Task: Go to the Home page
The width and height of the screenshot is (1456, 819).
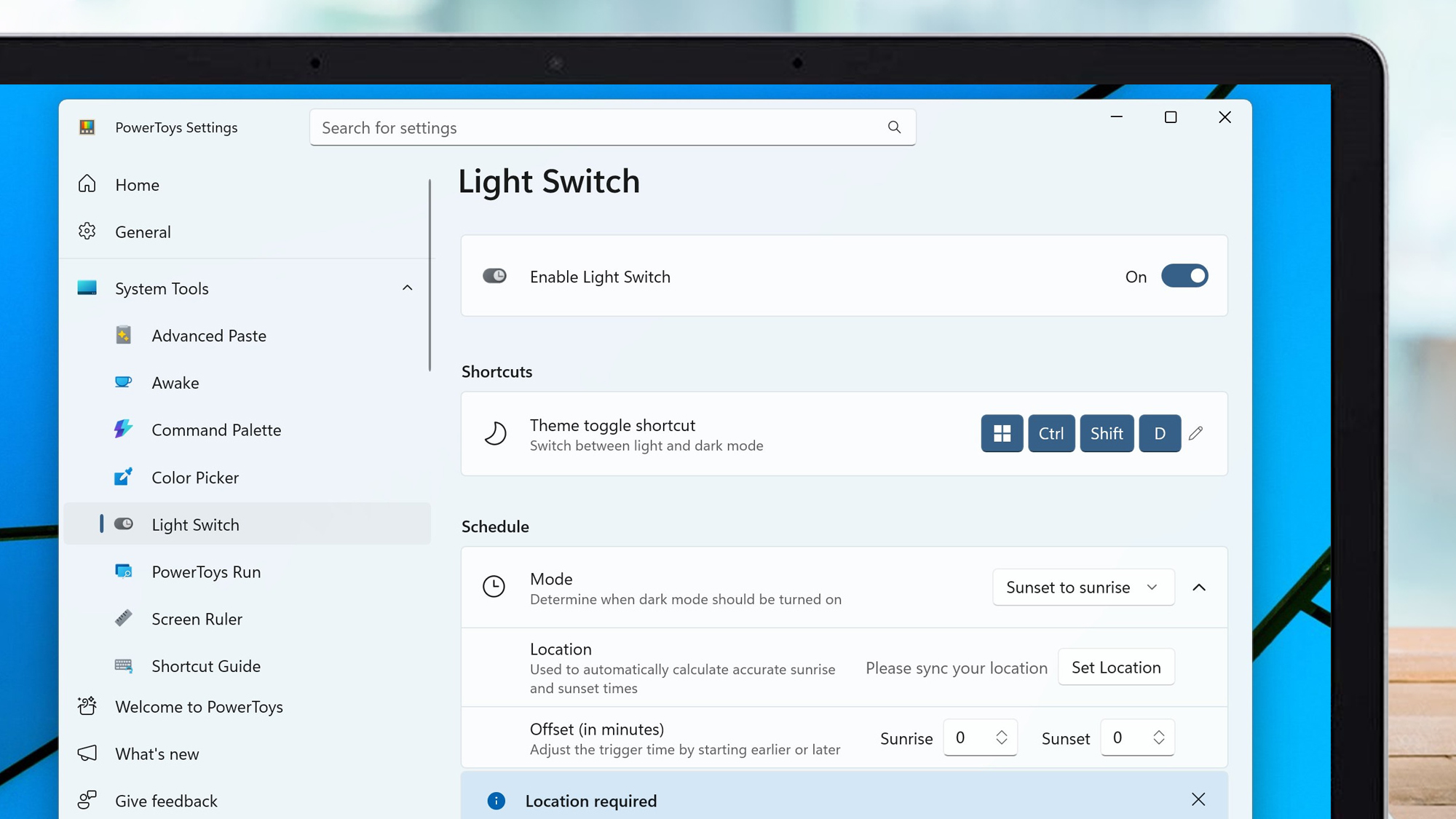Action: click(137, 185)
